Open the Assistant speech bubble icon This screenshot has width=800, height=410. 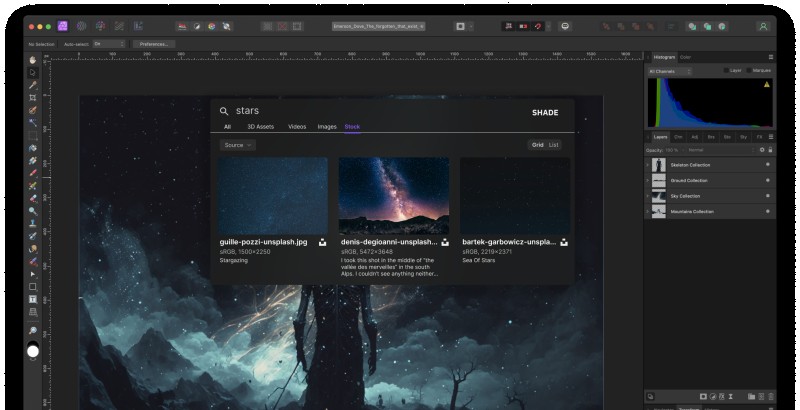[x=565, y=27]
